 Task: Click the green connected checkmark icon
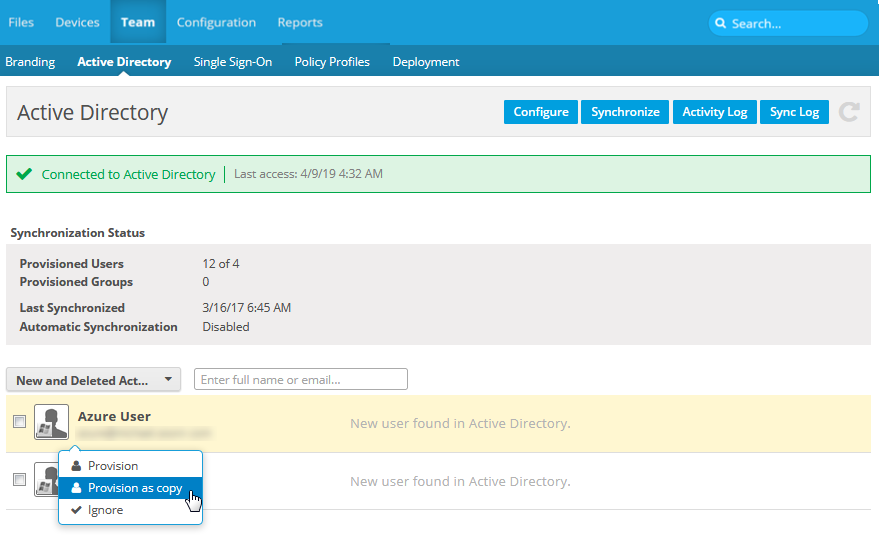pyautogui.click(x=25, y=174)
